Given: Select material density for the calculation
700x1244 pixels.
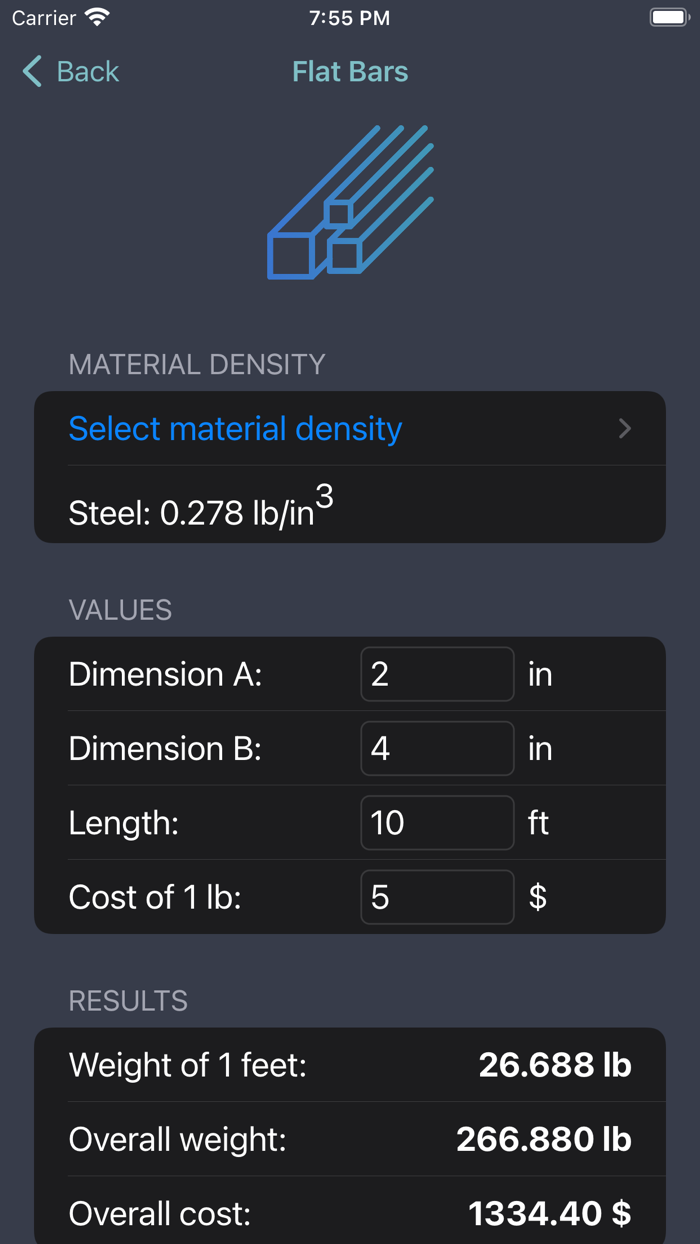Looking at the screenshot, I should pos(234,428).
